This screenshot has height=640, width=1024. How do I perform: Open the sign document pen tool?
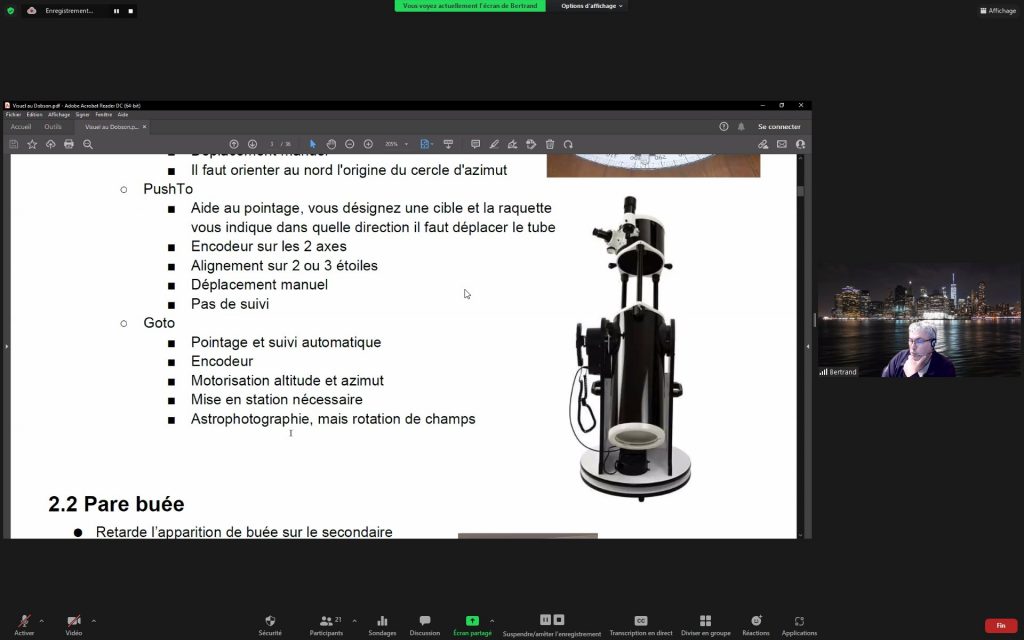tap(513, 144)
